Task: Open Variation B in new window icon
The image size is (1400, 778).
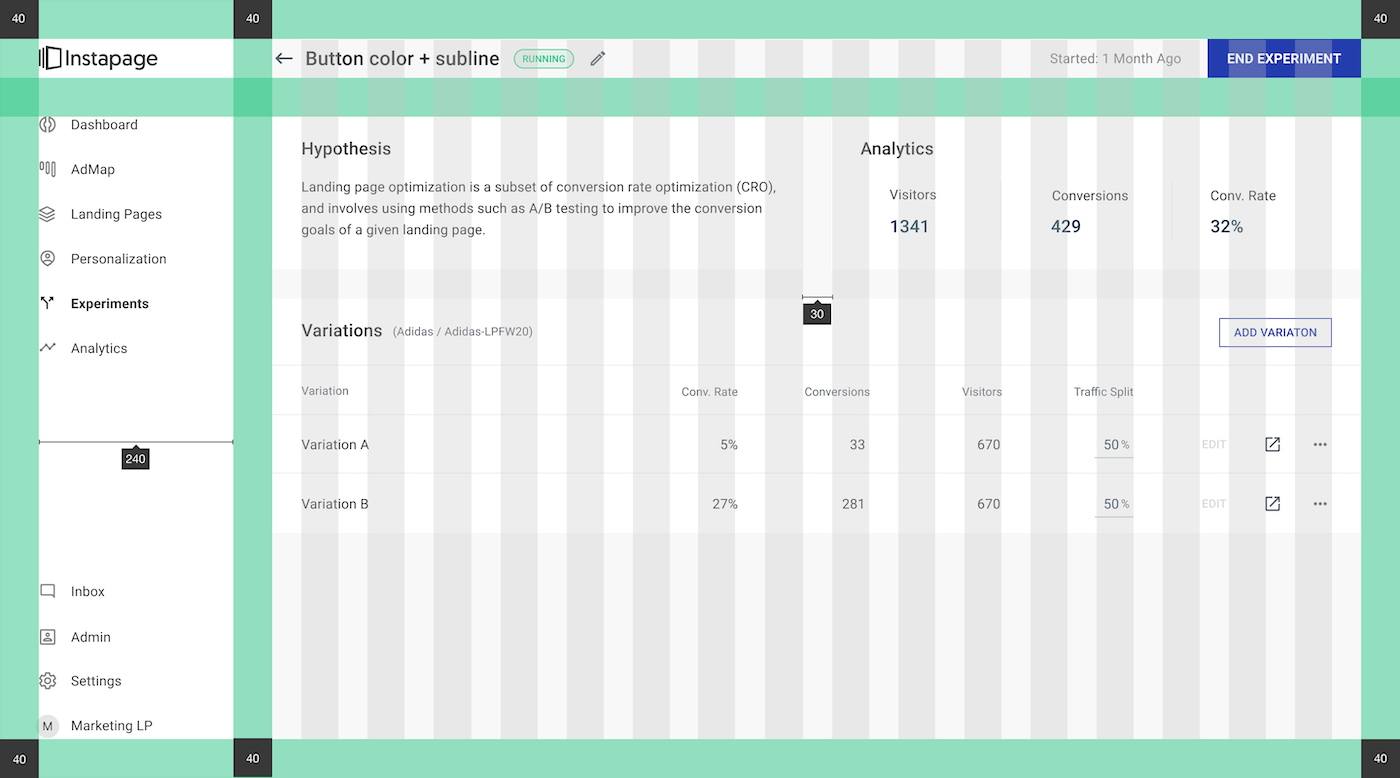Action: coord(1272,503)
